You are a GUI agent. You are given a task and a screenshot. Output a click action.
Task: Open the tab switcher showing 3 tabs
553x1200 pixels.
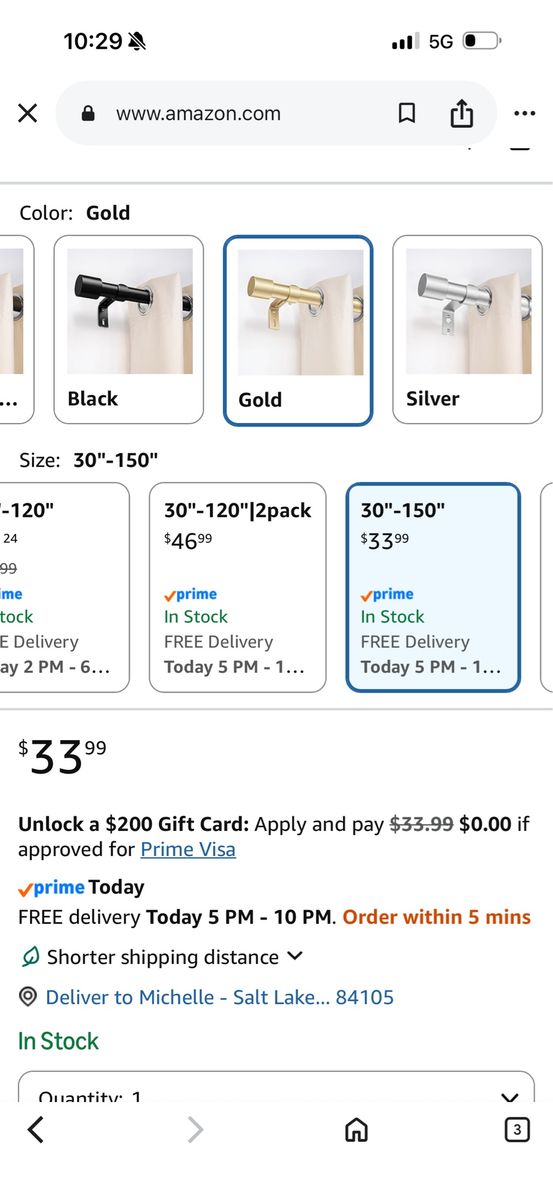516,1130
